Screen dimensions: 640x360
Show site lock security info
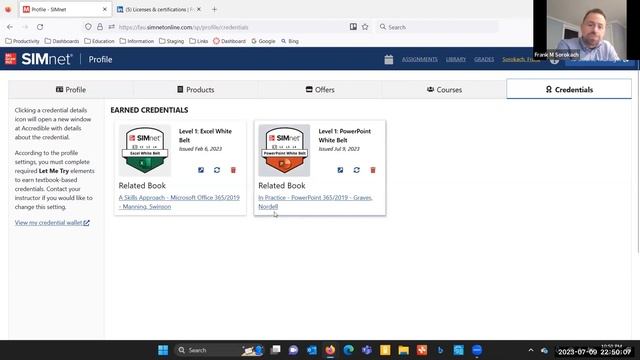100,27
